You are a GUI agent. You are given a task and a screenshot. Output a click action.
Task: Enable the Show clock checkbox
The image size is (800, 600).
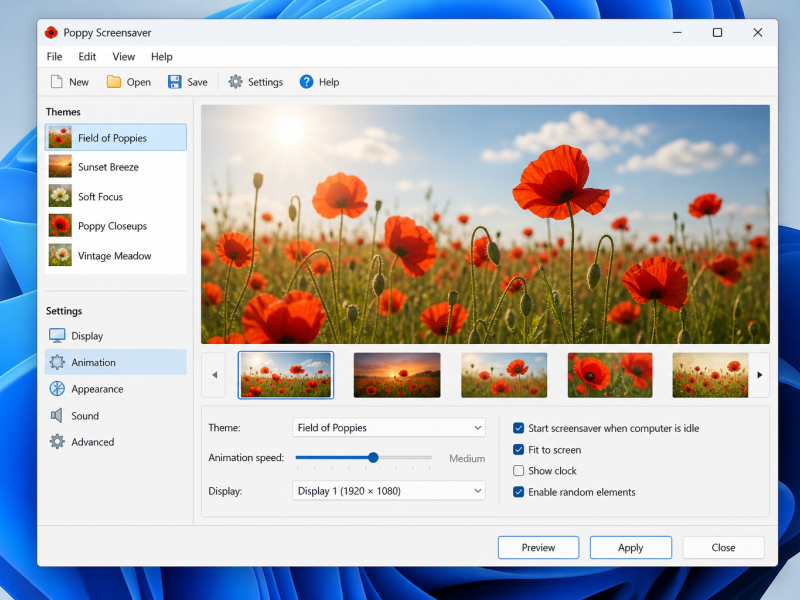518,470
